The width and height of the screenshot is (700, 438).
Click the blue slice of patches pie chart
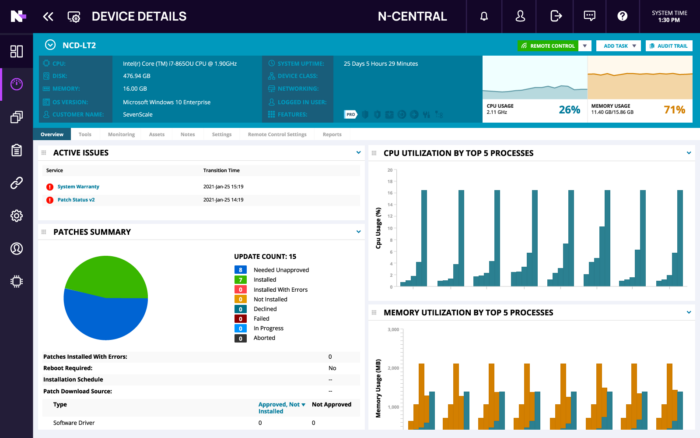103,317
